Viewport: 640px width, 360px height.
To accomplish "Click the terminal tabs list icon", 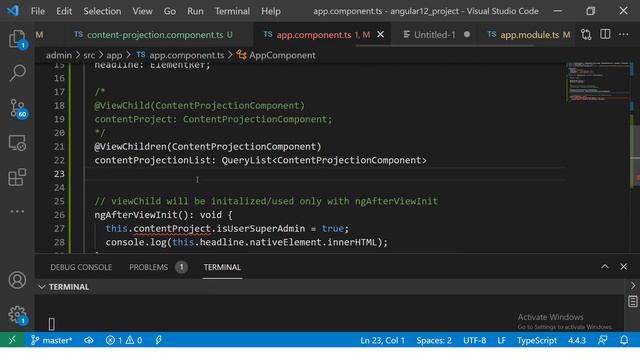I will click(x=633, y=302).
